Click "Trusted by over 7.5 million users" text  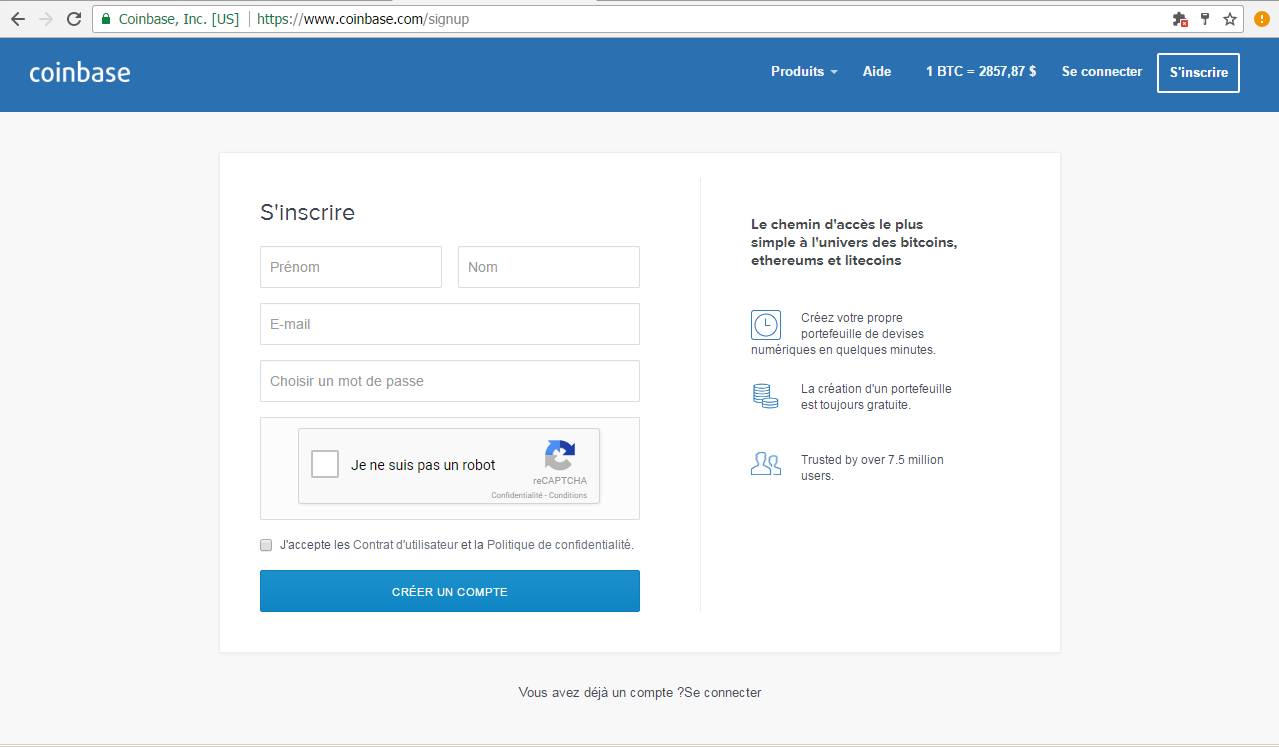click(x=872, y=468)
